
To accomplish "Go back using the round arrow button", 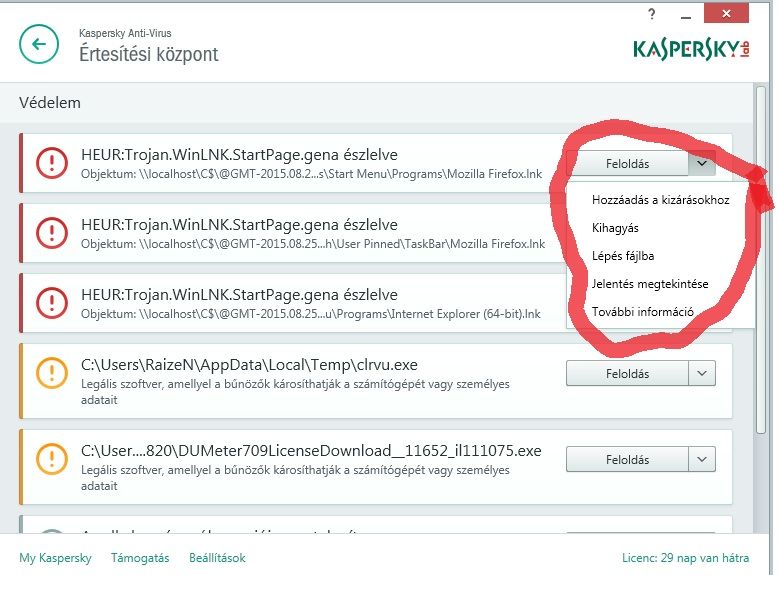I will (39, 44).
